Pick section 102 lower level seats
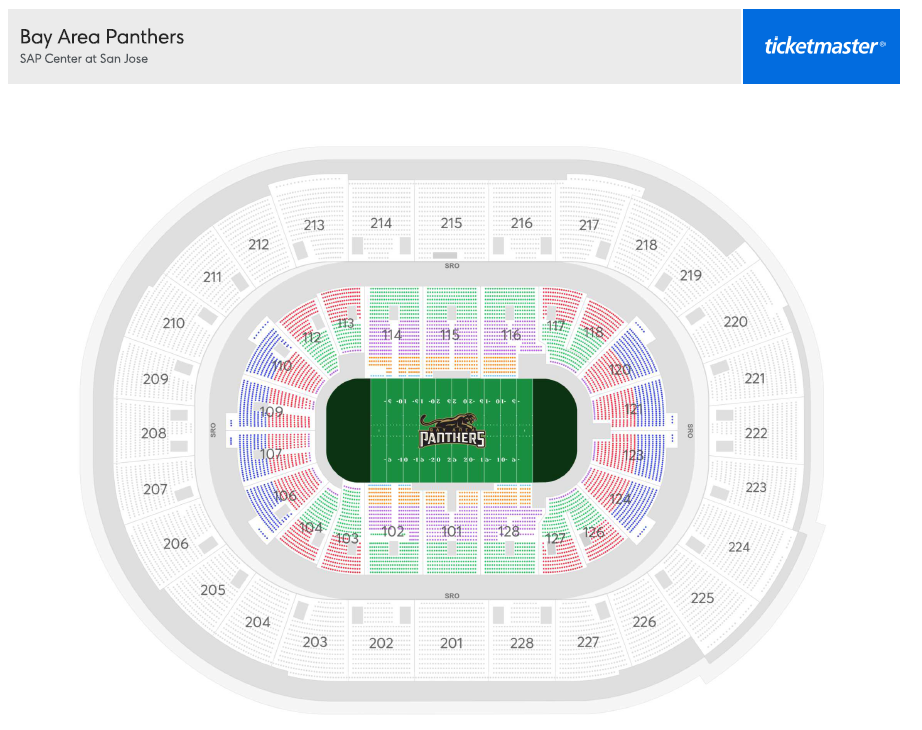The image size is (922, 730). [394, 531]
